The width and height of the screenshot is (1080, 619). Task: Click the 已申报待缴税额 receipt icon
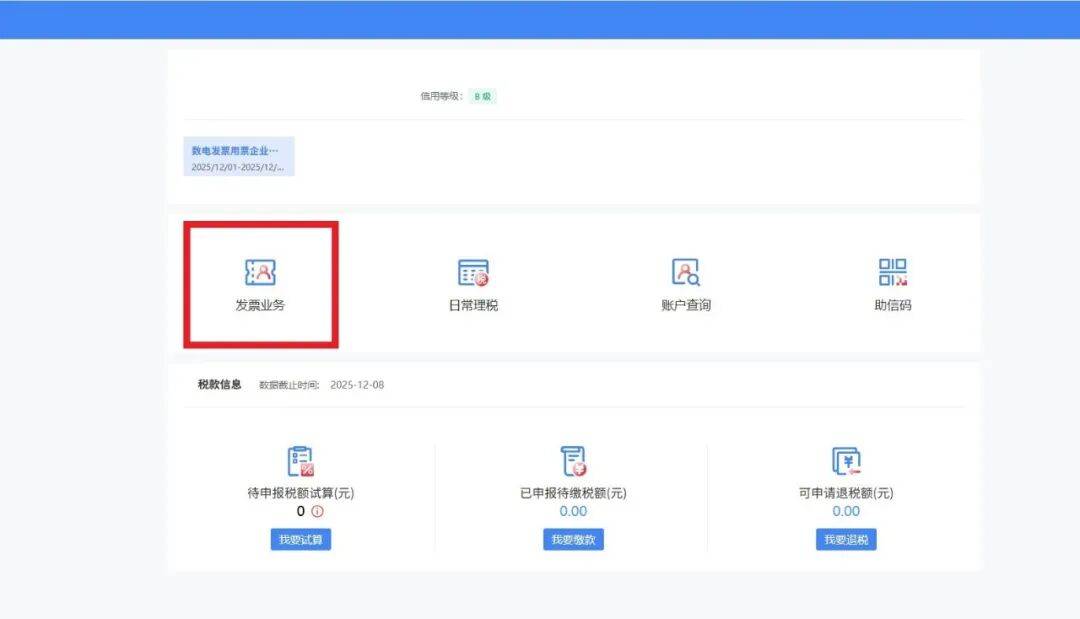[x=573, y=461]
